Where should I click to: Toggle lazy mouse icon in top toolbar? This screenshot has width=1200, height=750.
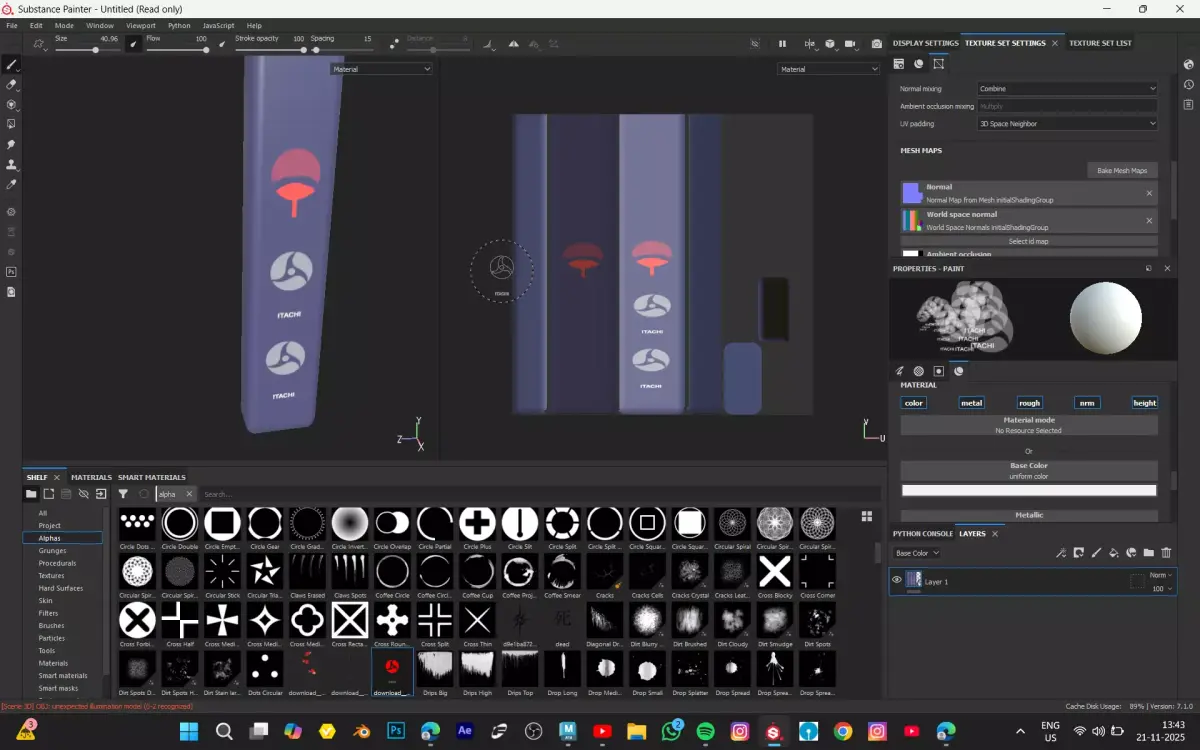[x=394, y=44]
